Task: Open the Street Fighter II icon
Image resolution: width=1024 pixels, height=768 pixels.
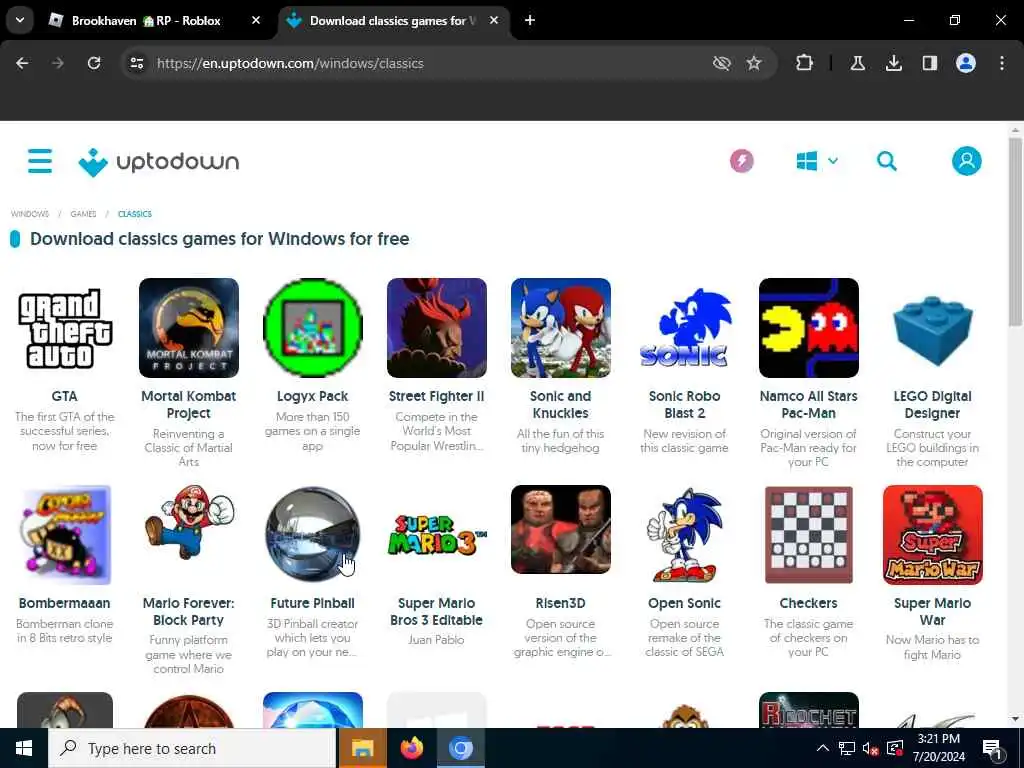Action: point(437,328)
